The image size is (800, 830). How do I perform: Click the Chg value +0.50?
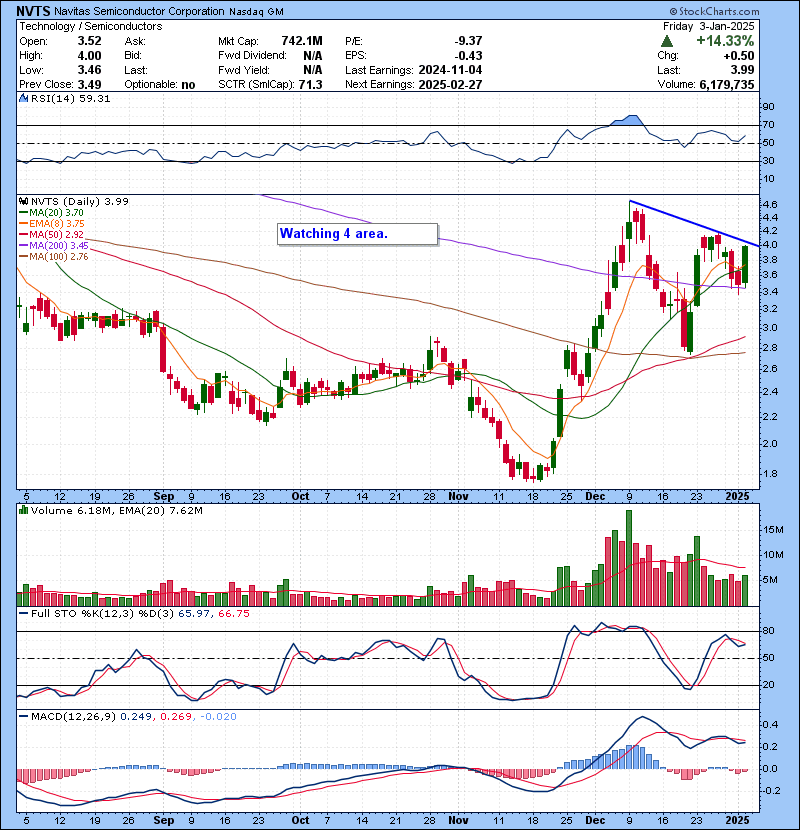pos(740,56)
